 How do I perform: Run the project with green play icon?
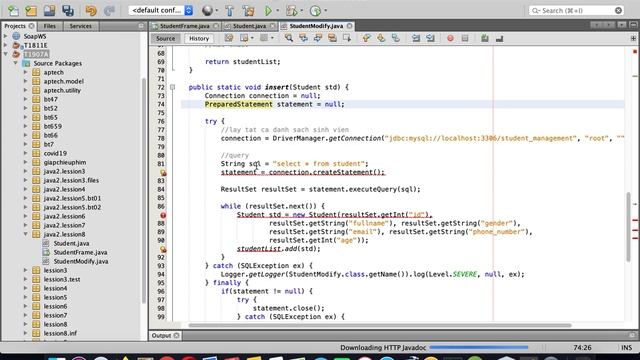[268, 10]
